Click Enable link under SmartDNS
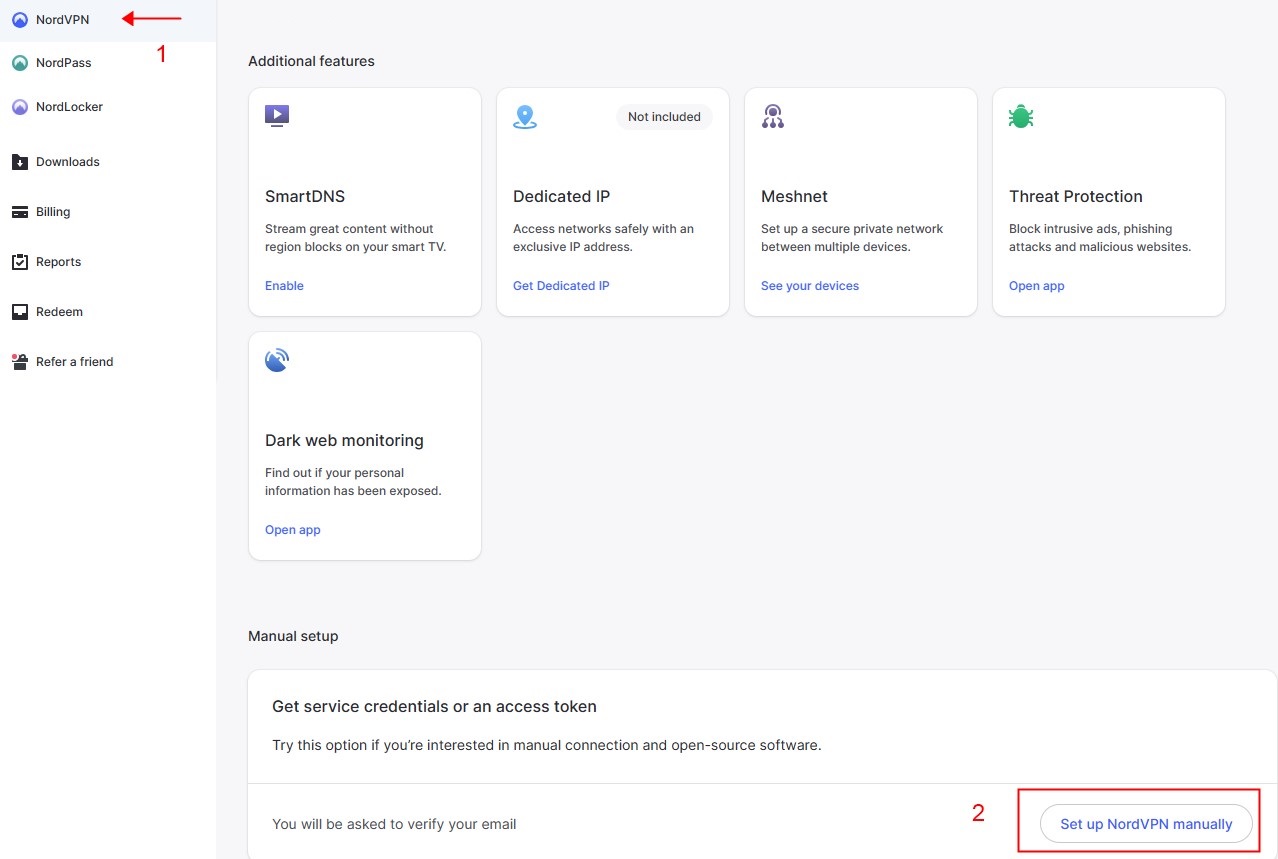 pos(284,286)
